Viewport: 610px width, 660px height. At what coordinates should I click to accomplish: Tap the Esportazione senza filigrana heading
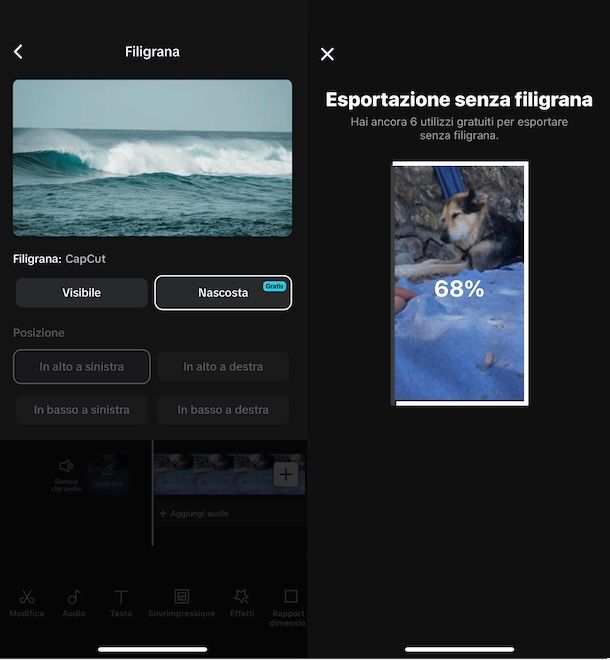(459, 100)
